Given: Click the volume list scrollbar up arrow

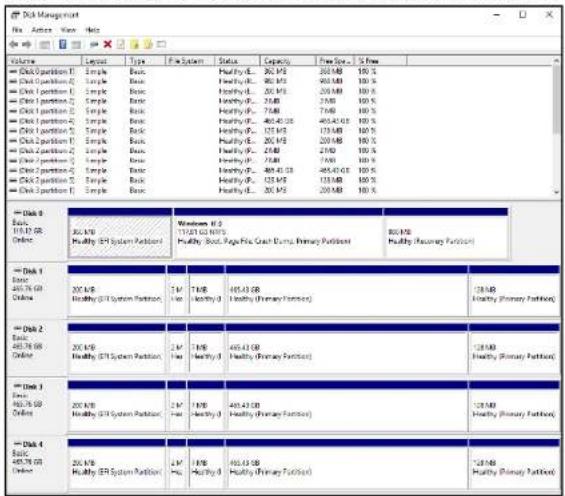Looking at the screenshot, I should point(557,61).
